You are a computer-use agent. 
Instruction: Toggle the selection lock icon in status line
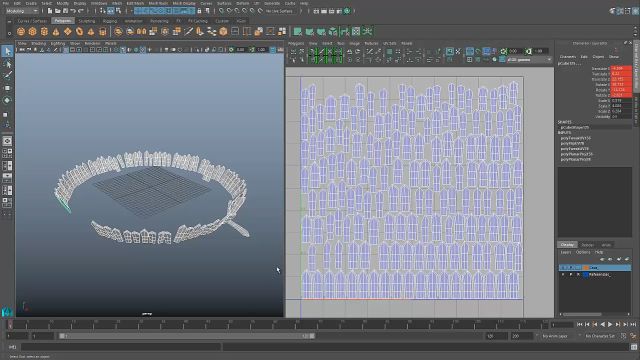tap(199, 11)
